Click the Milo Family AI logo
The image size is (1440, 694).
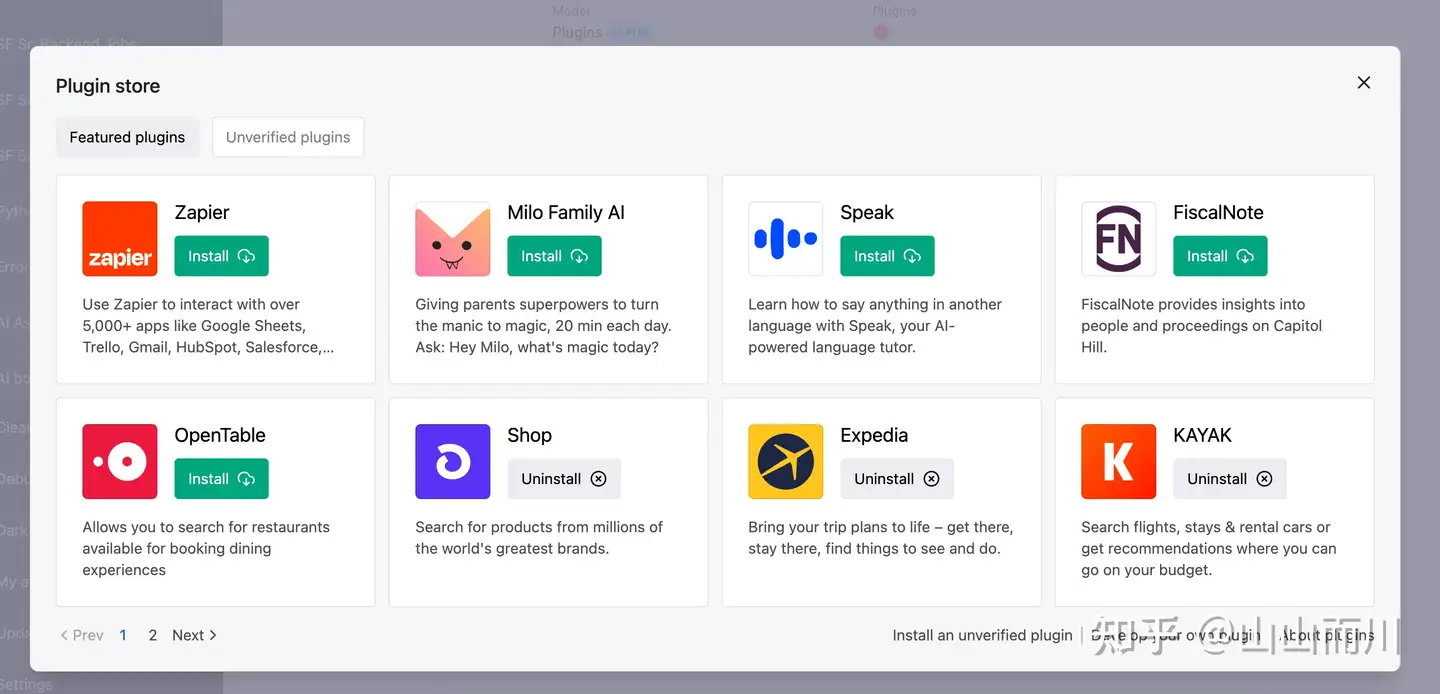453,239
